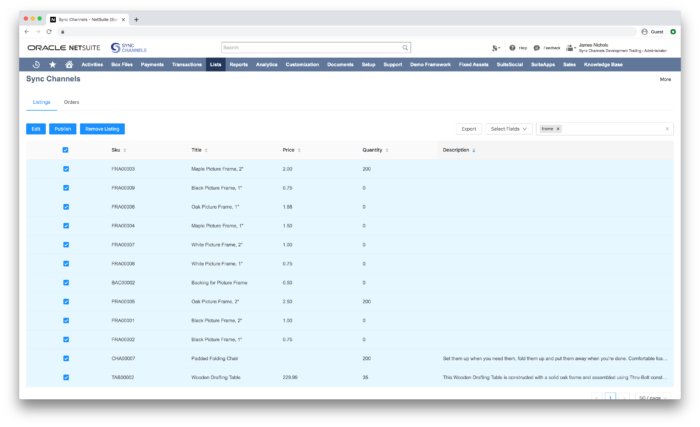Uncheck the Padded Folding Chair checkbox

[x=66, y=358]
